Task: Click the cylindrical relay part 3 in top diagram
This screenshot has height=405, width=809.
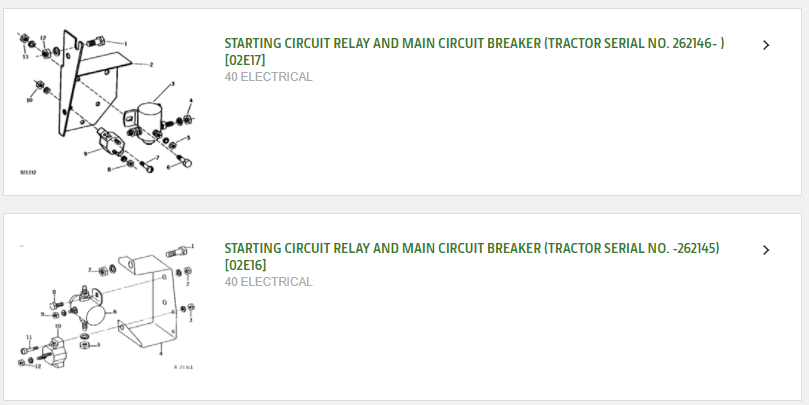Action: point(150,117)
